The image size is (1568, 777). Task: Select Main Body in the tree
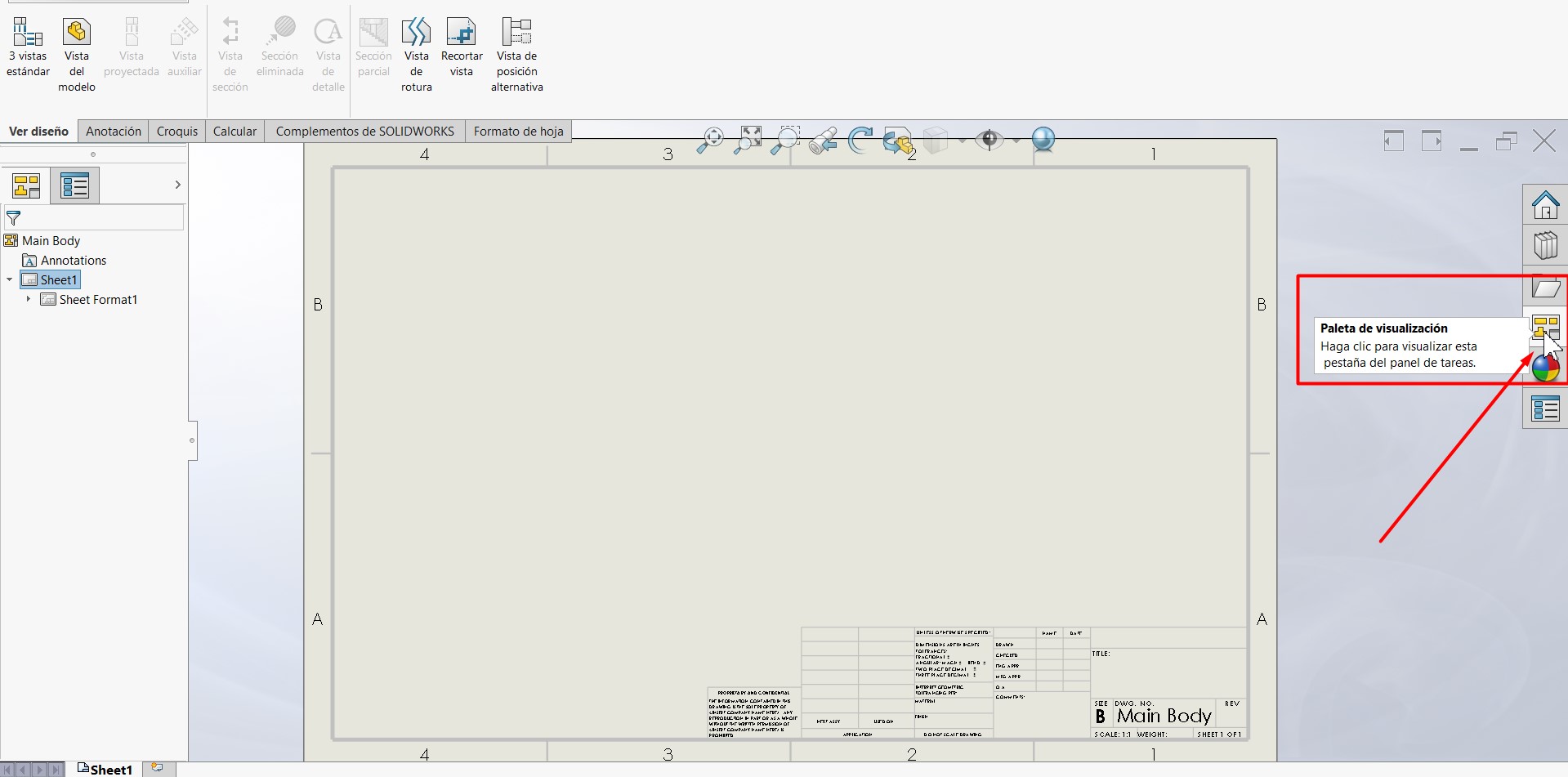51,241
